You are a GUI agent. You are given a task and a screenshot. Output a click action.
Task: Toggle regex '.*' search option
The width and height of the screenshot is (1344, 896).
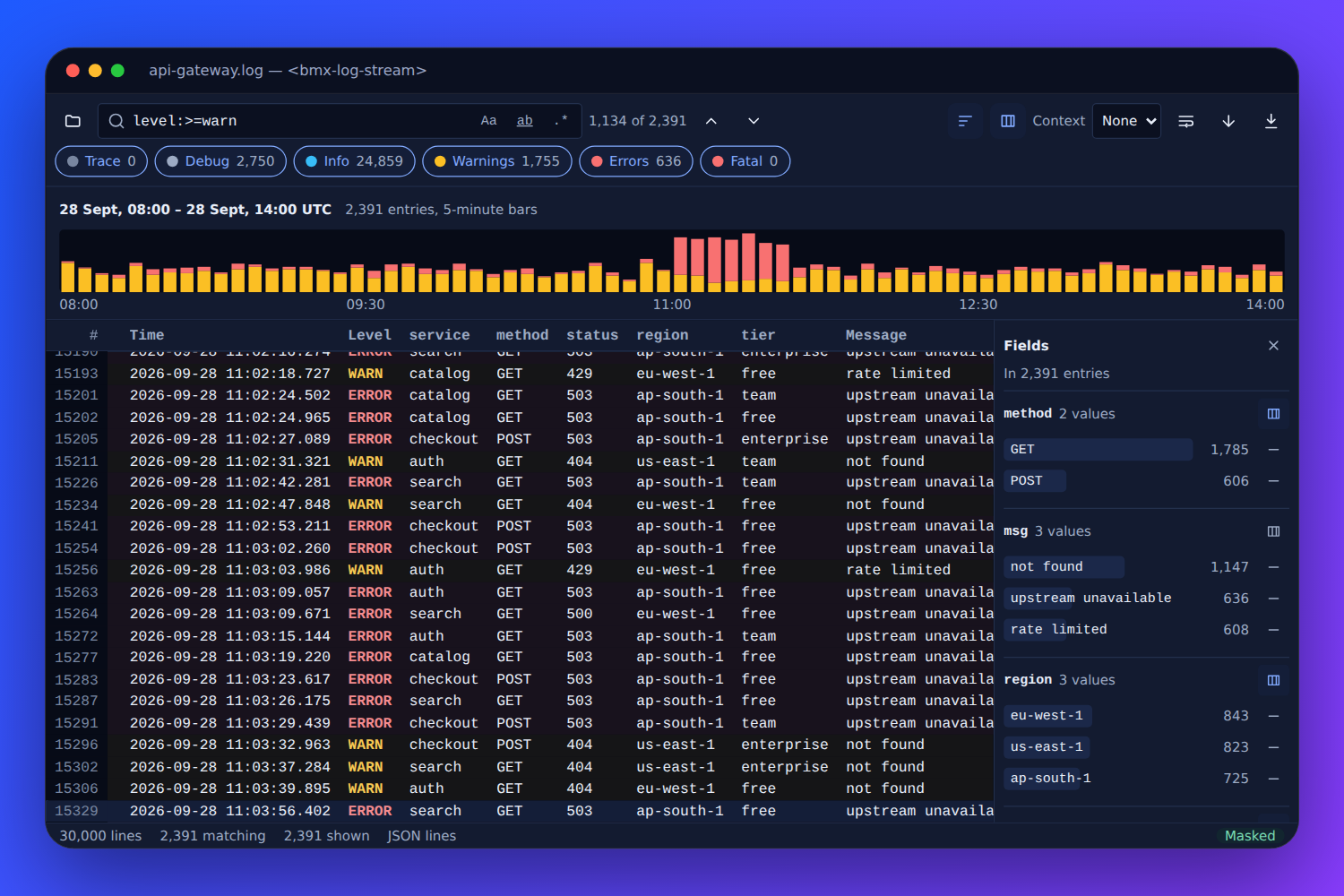pyautogui.click(x=561, y=121)
